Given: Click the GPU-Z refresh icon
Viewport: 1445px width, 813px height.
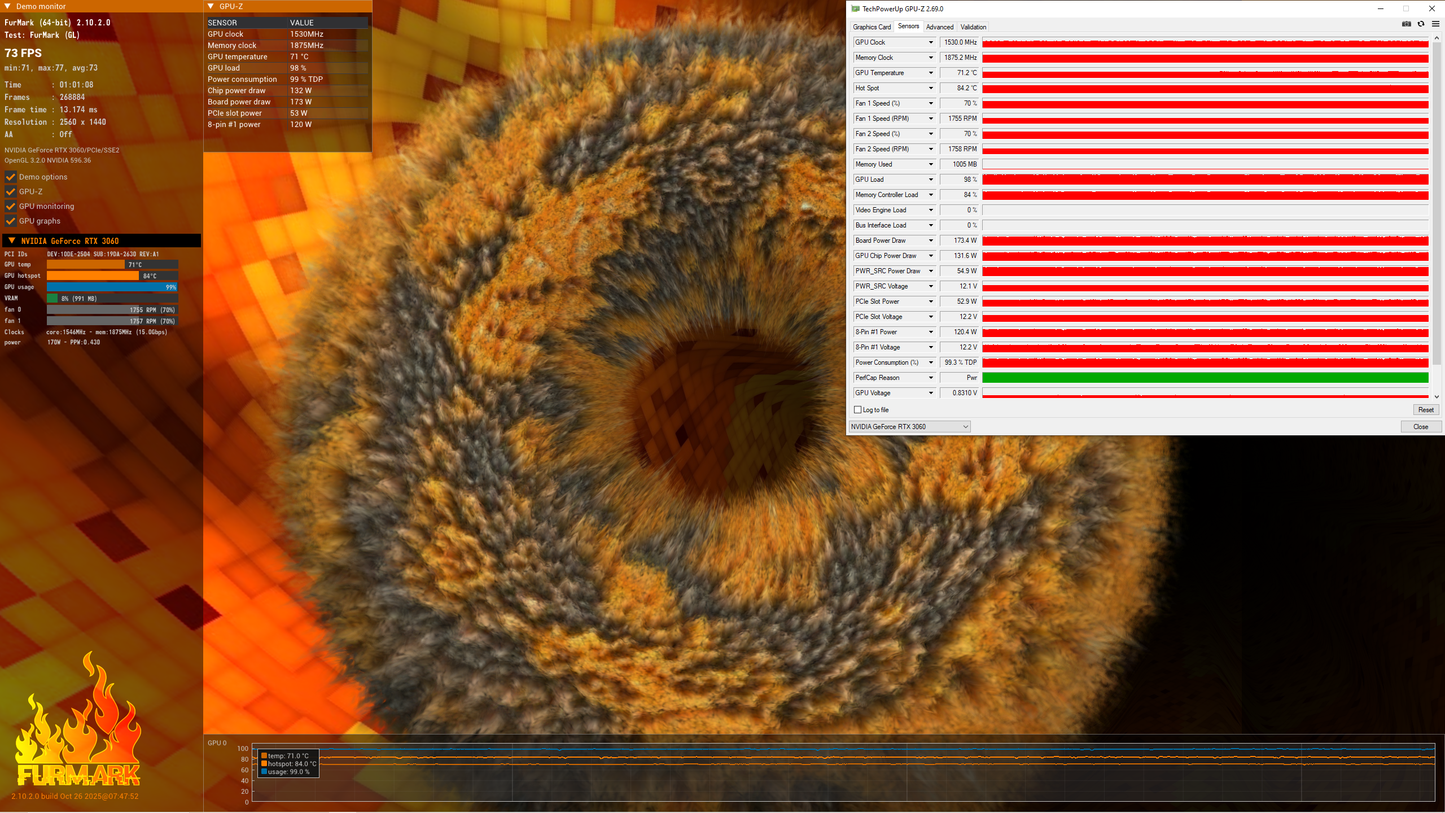Looking at the screenshot, I should pyautogui.click(x=1421, y=24).
